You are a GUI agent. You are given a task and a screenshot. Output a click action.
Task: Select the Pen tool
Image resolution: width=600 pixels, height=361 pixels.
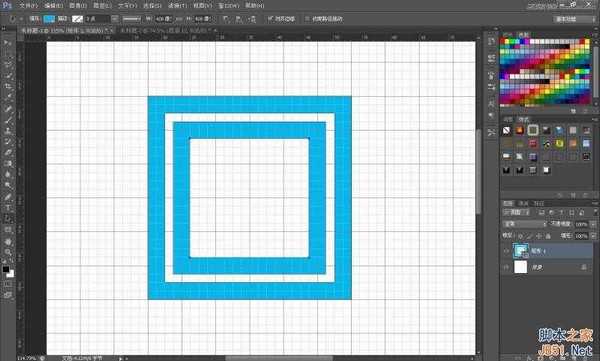(8, 197)
